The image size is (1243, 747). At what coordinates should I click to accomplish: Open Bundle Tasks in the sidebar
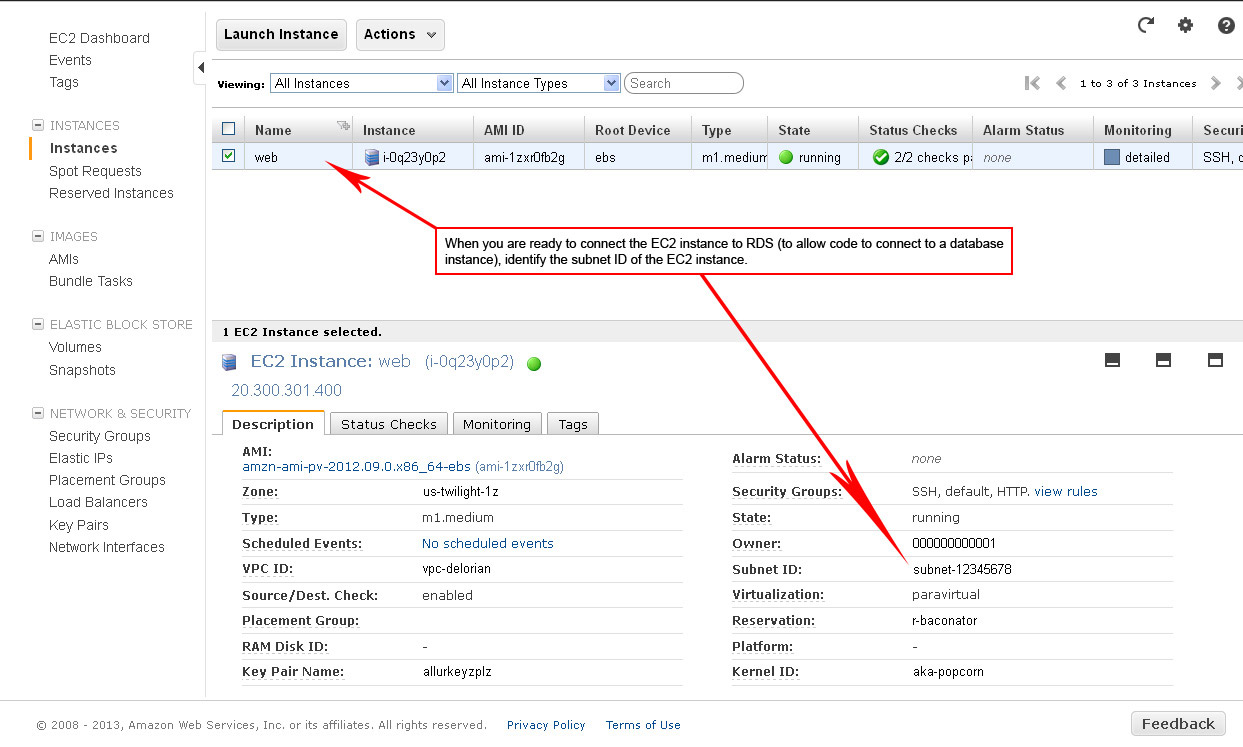91,281
